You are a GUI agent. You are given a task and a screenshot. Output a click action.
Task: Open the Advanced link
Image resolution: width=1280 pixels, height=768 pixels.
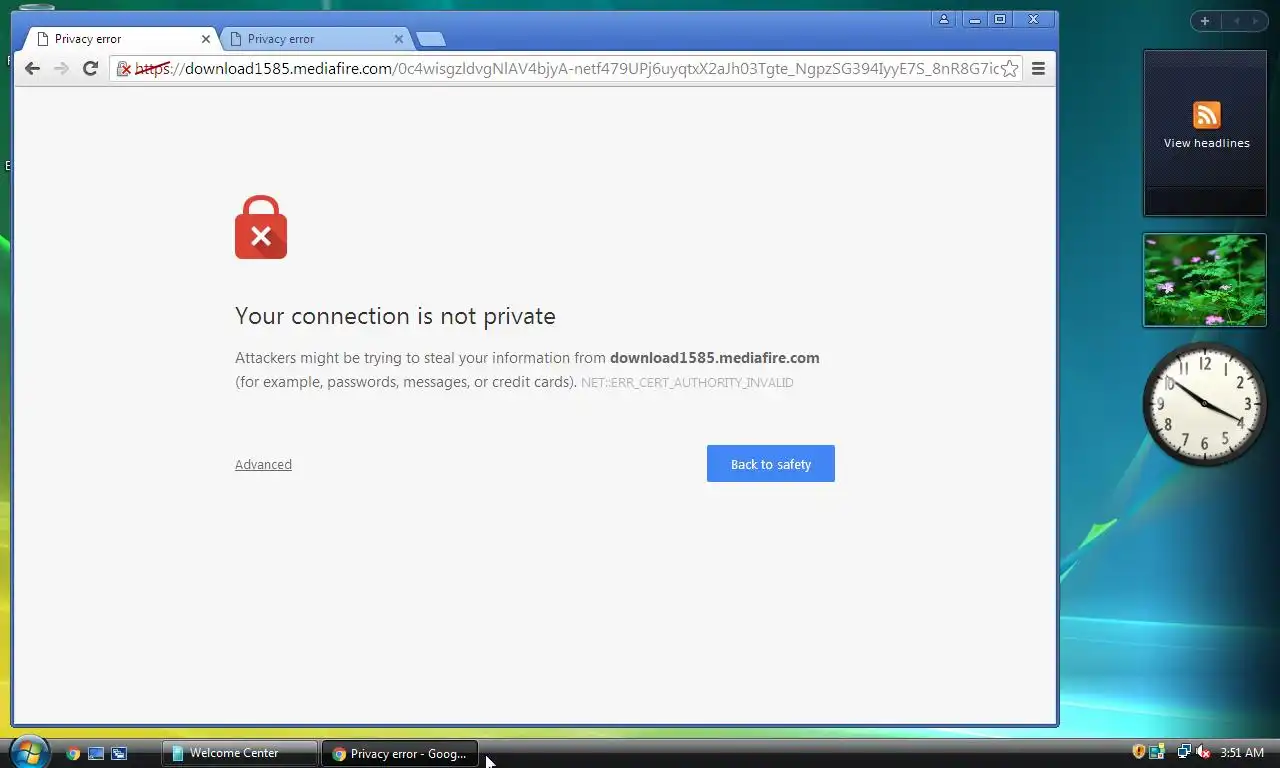tap(263, 464)
